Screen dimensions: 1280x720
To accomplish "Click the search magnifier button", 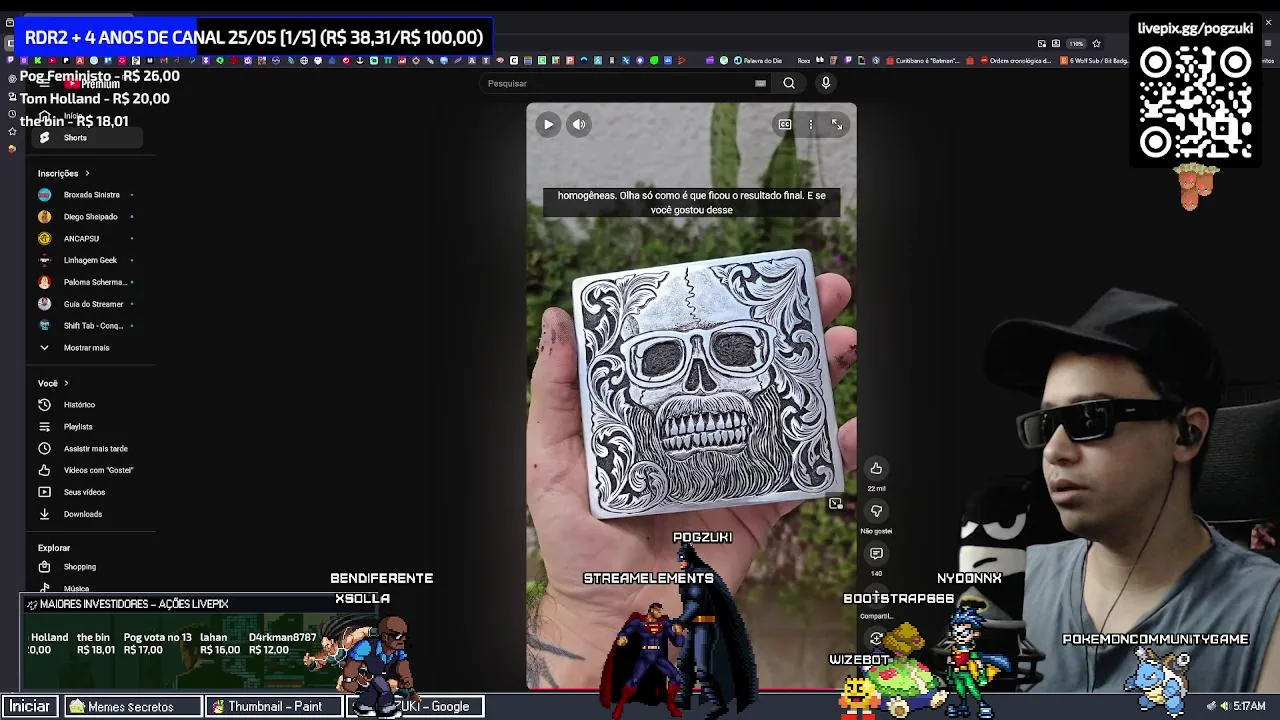I will tap(789, 83).
